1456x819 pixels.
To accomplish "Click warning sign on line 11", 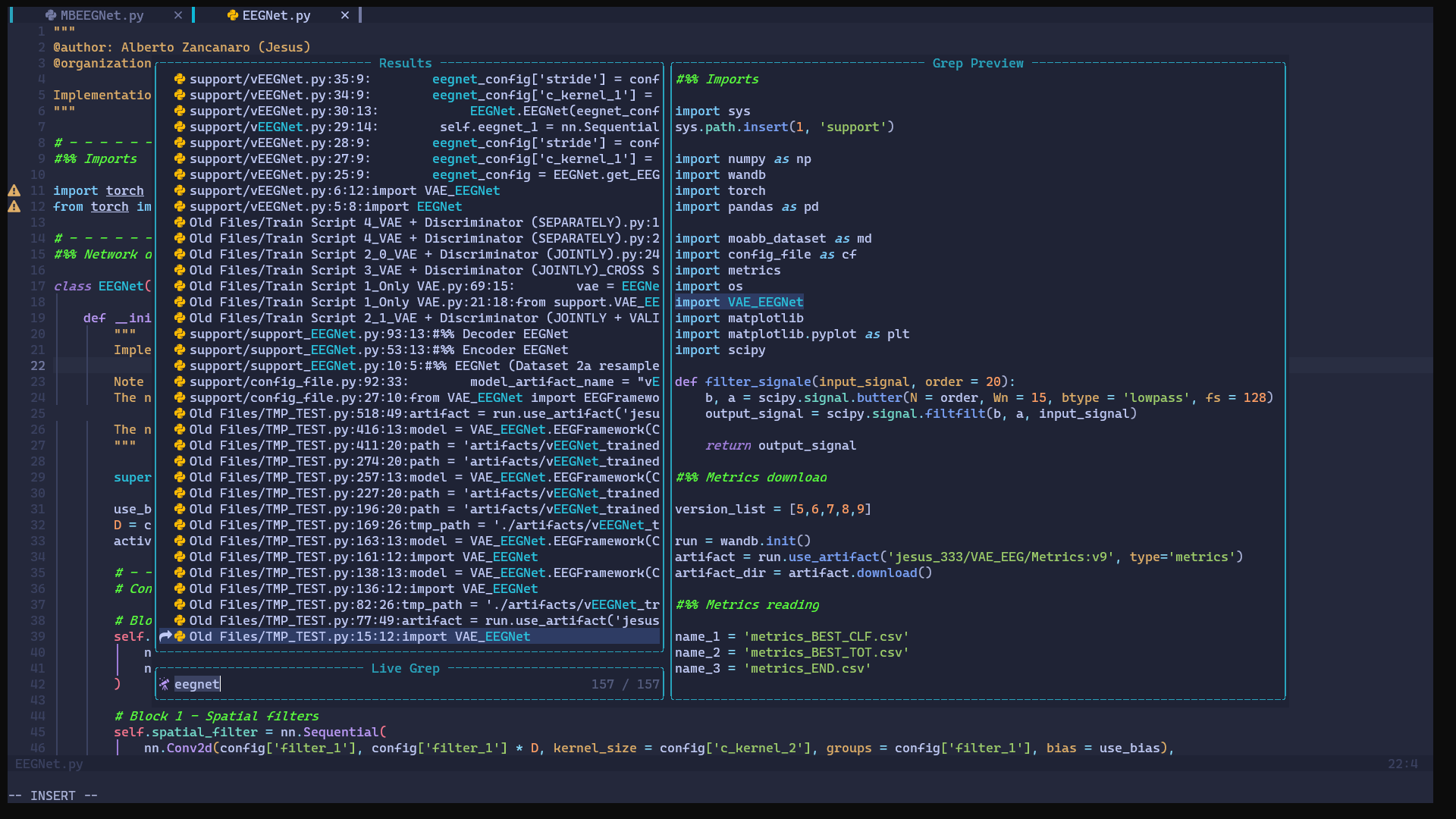I will pyautogui.click(x=14, y=190).
